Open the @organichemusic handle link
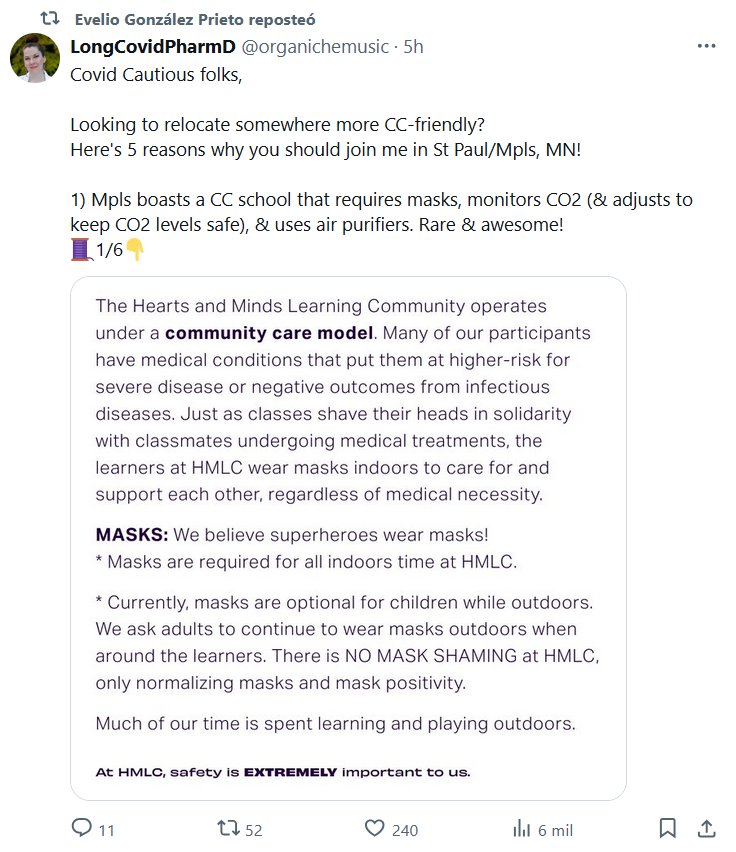 [x=316, y=47]
